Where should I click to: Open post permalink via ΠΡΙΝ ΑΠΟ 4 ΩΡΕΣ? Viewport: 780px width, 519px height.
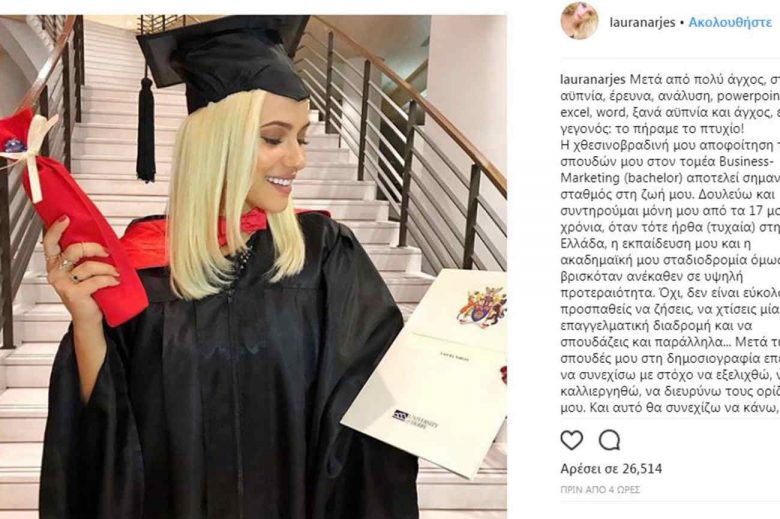point(600,490)
